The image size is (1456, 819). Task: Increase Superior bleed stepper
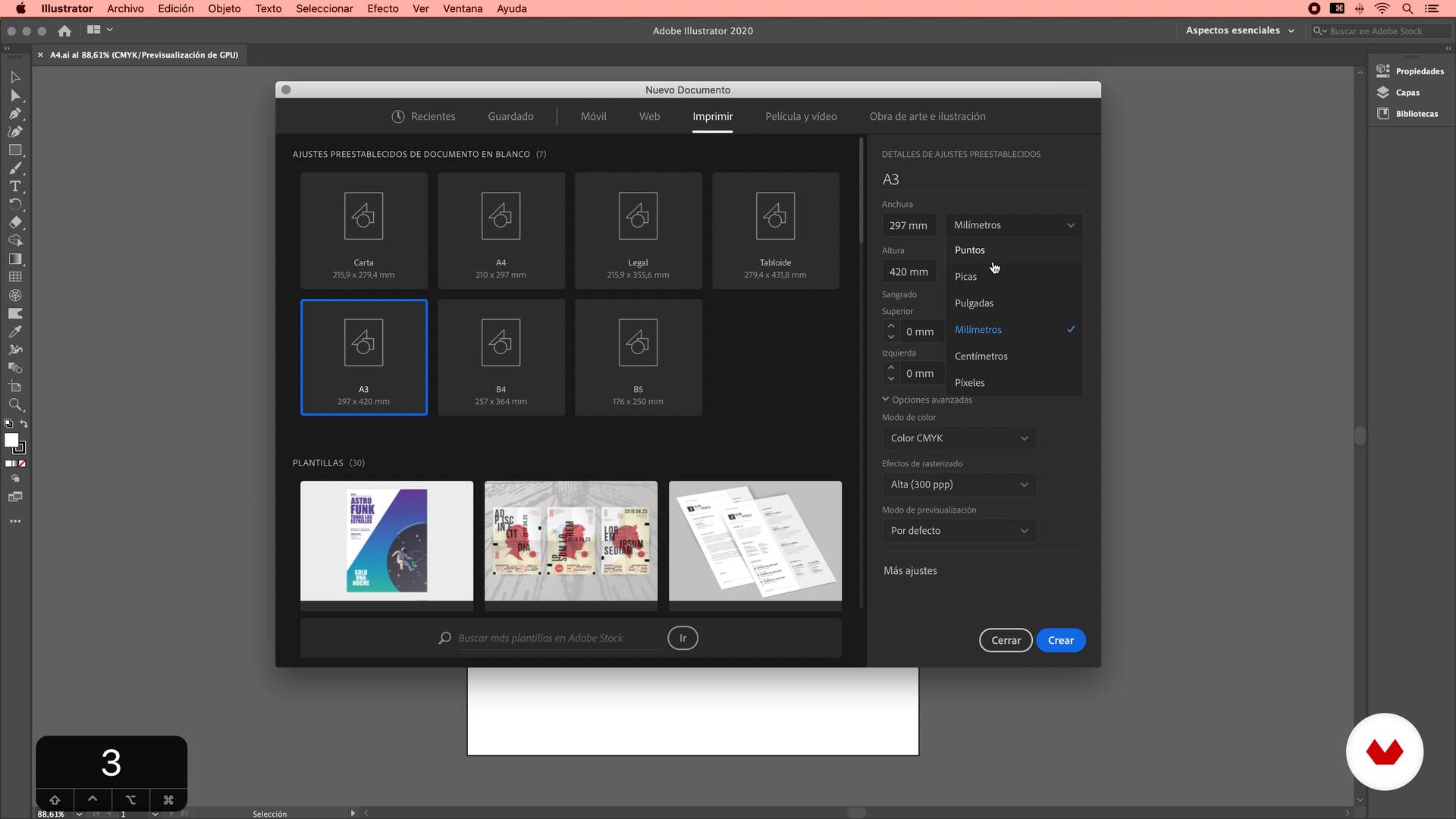(891, 325)
